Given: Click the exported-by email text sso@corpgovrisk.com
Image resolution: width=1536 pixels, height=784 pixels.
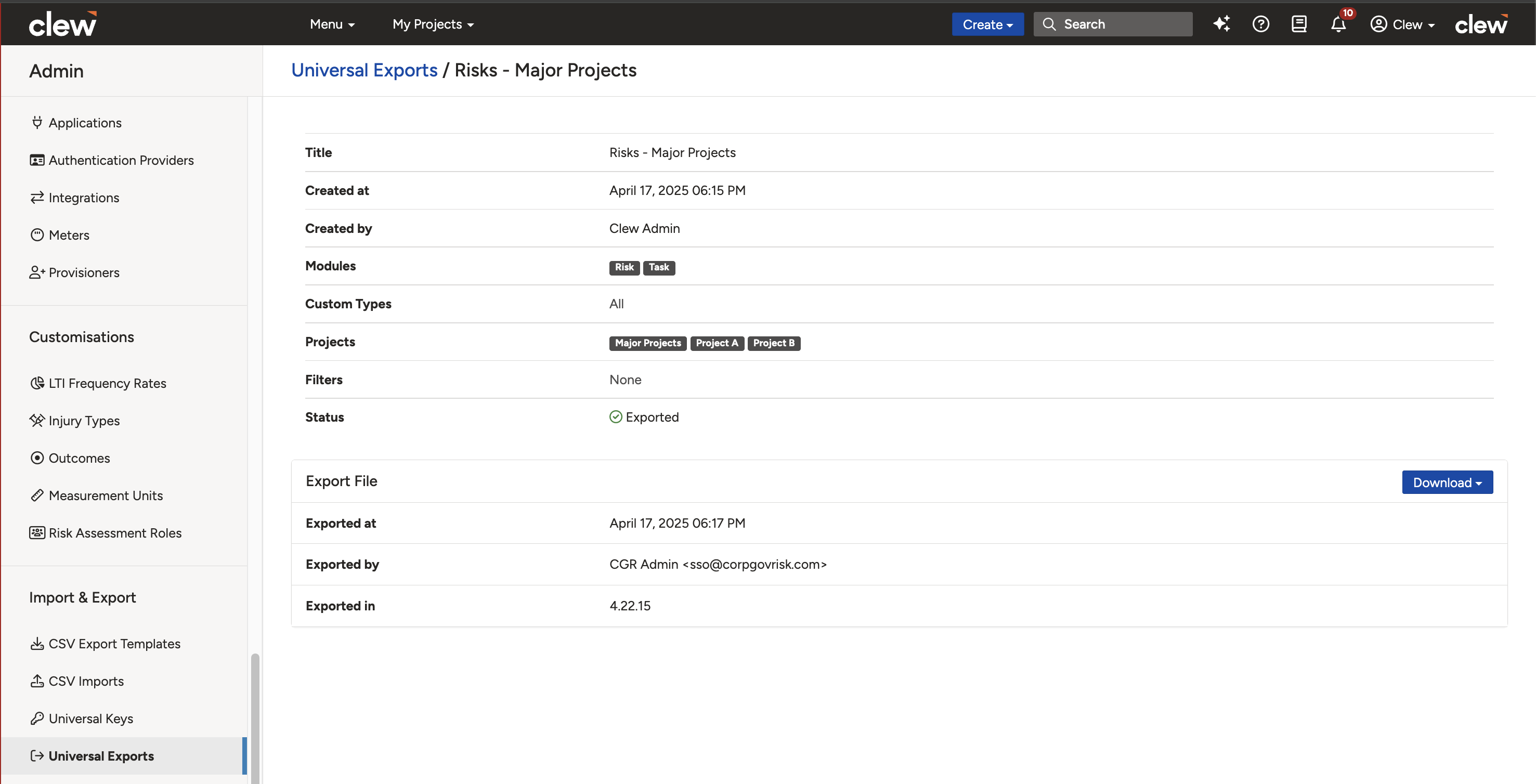Looking at the screenshot, I should click(754, 564).
